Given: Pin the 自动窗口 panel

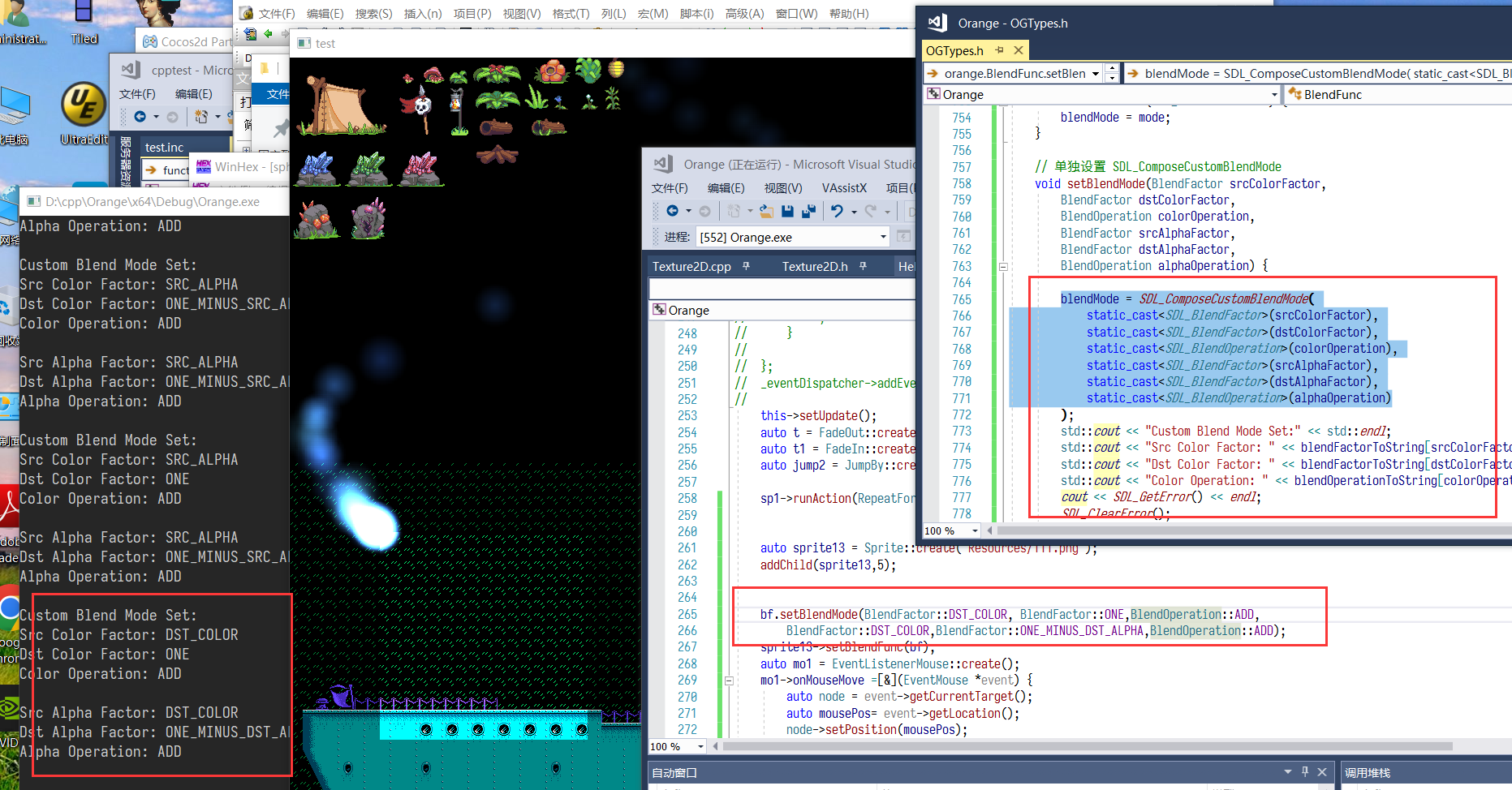Looking at the screenshot, I should (x=1305, y=772).
